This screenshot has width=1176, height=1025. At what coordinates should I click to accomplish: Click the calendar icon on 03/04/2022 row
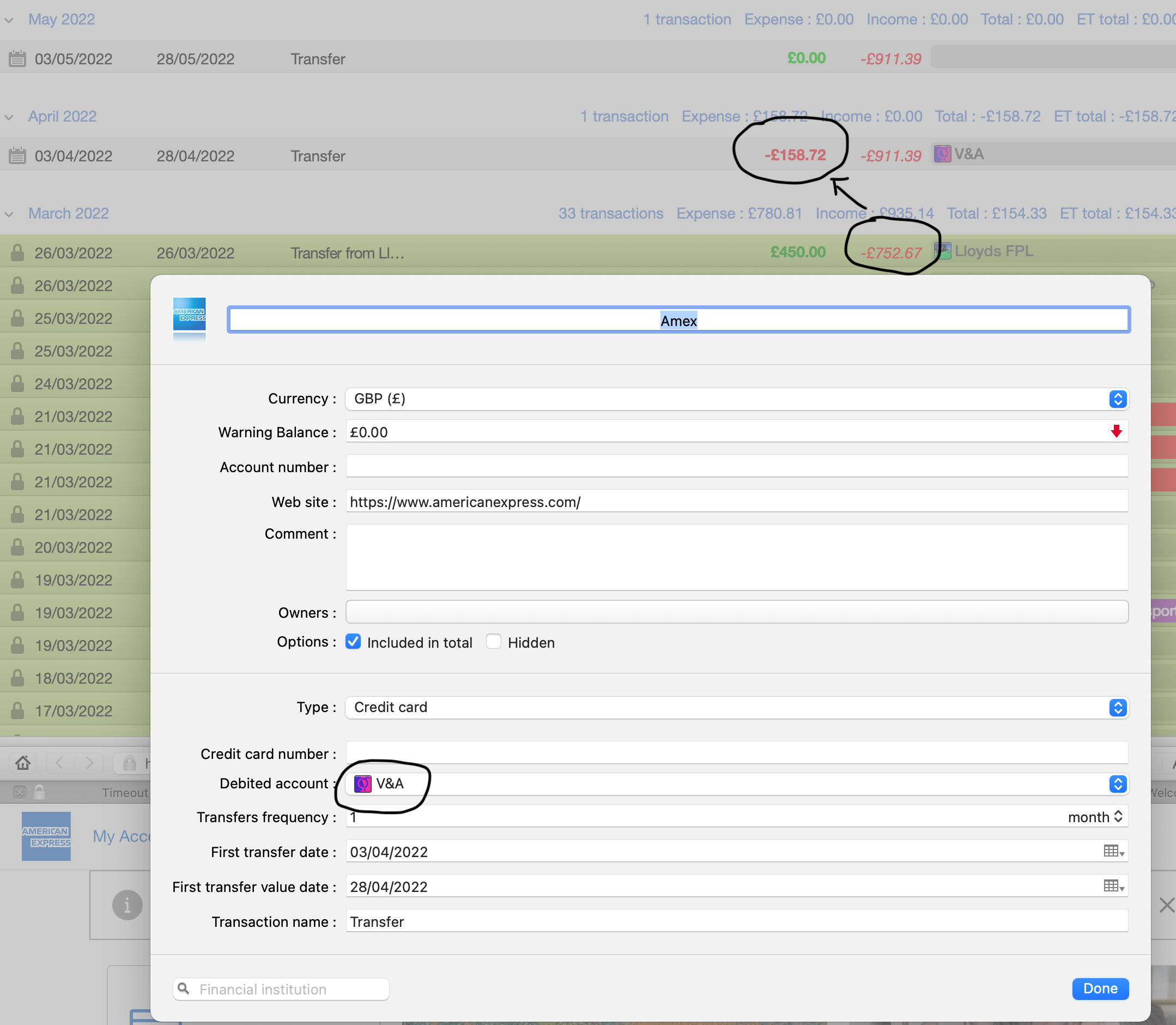[x=17, y=155]
